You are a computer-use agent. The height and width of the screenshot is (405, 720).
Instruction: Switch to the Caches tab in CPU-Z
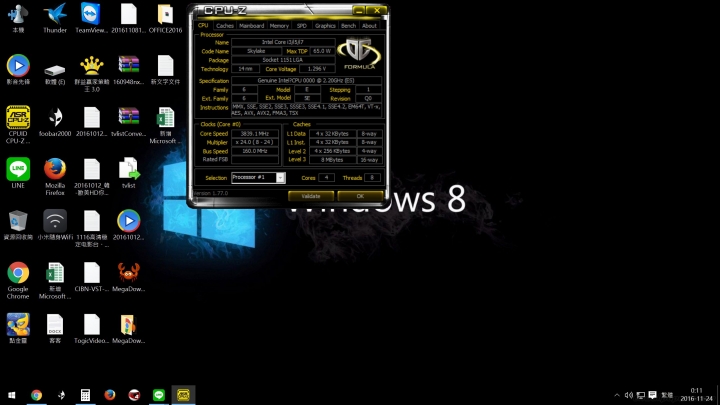(x=225, y=26)
